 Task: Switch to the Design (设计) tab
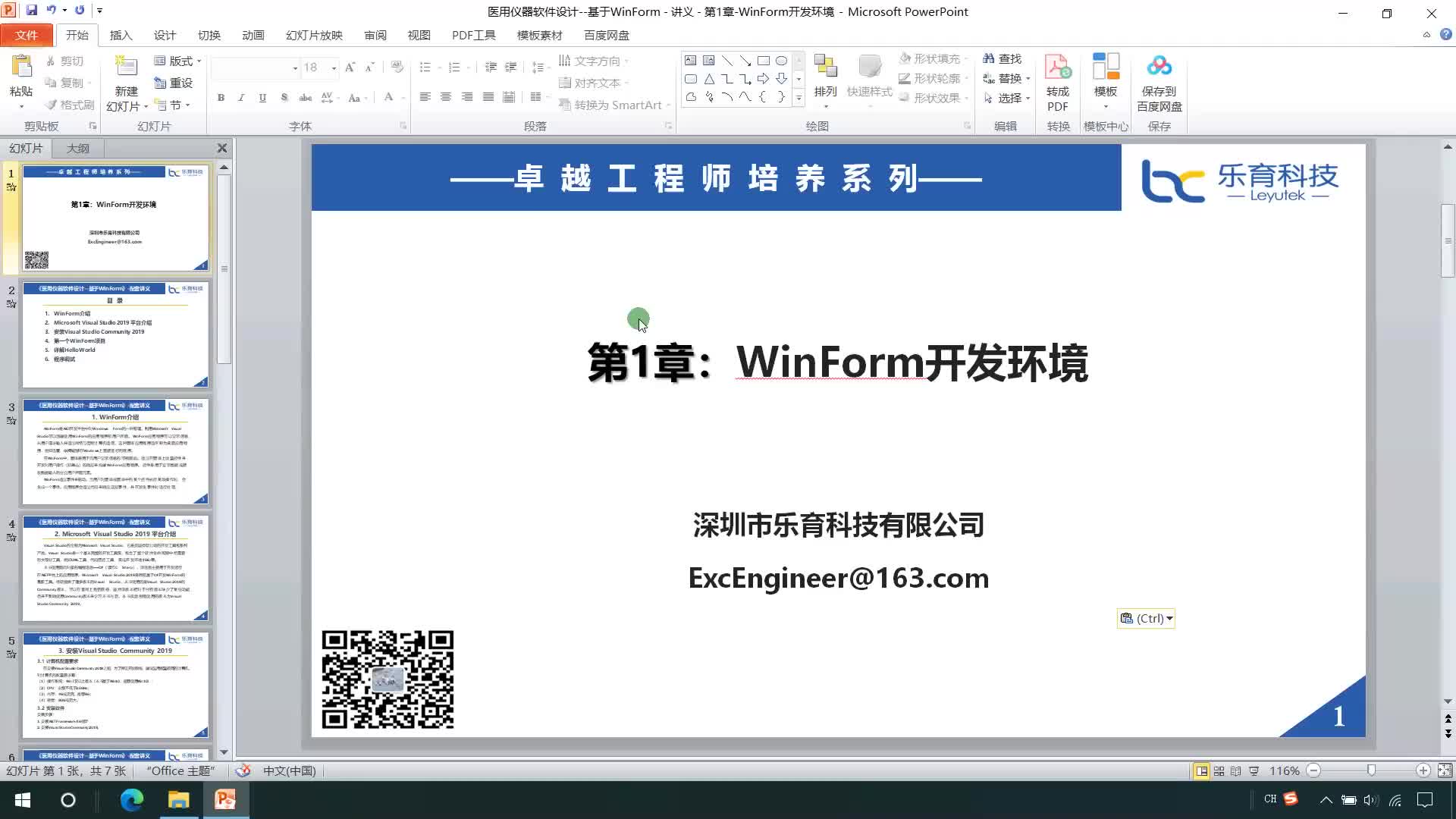click(x=165, y=35)
